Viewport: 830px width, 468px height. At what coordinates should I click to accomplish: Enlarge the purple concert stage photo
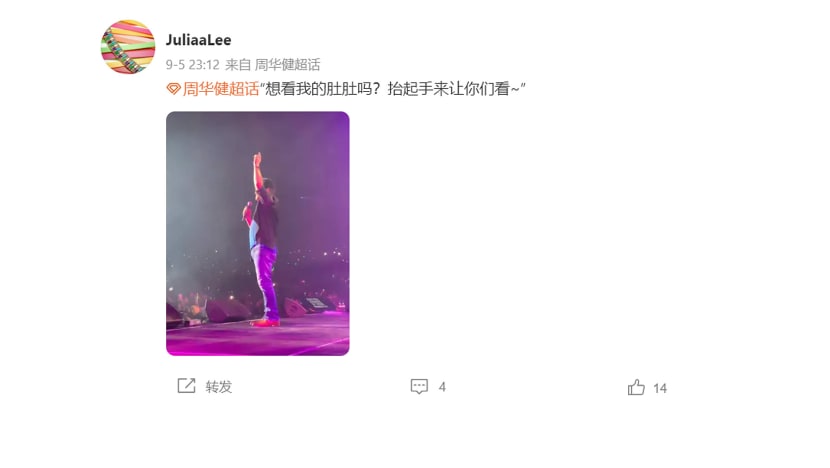click(258, 233)
